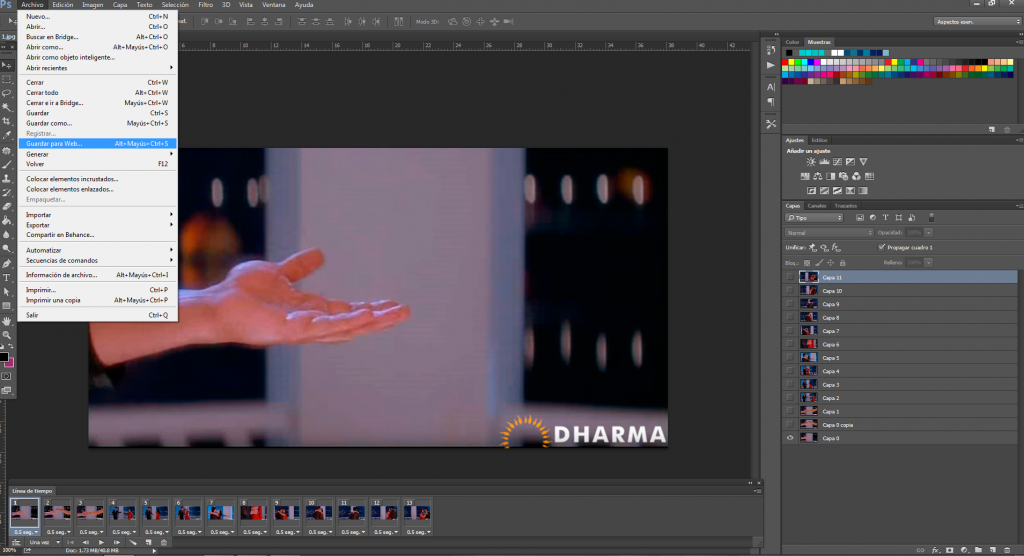Add a Vibrance adjustment triangle icon
The height and width of the screenshot is (556, 1024).
pyautogui.click(x=863, y=162)
